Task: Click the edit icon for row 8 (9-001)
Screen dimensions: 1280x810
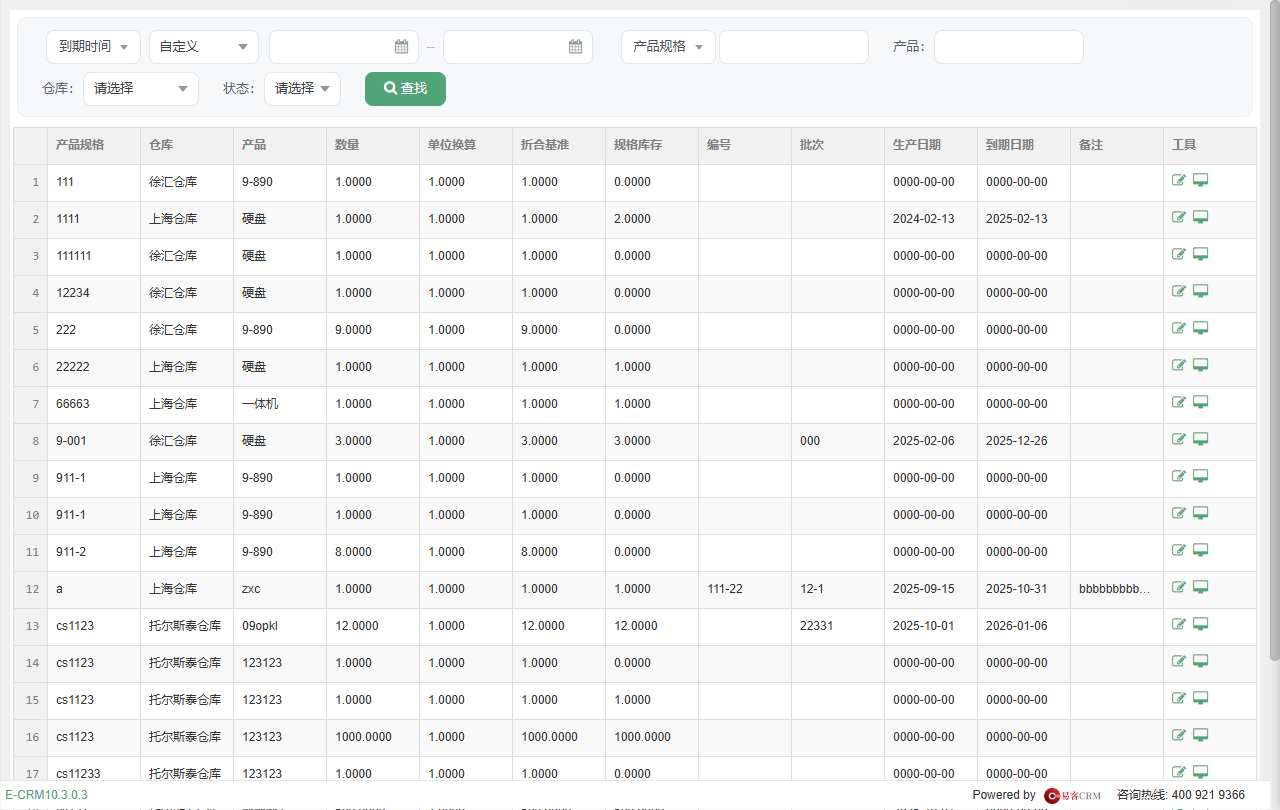Action: [1179, 439]
